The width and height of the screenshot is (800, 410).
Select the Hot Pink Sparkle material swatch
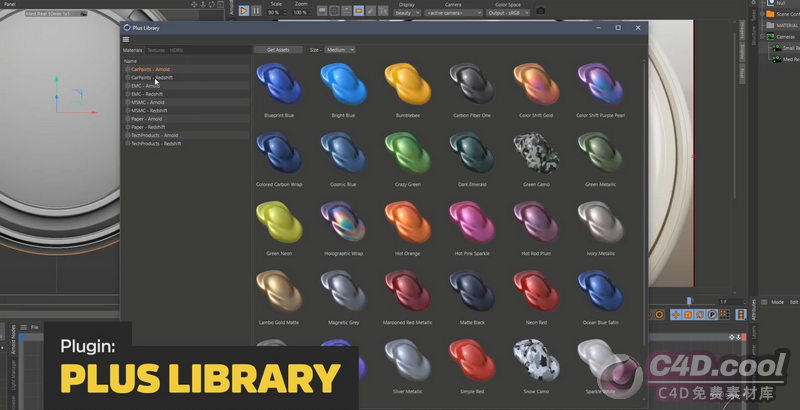[x=472, y=221]
